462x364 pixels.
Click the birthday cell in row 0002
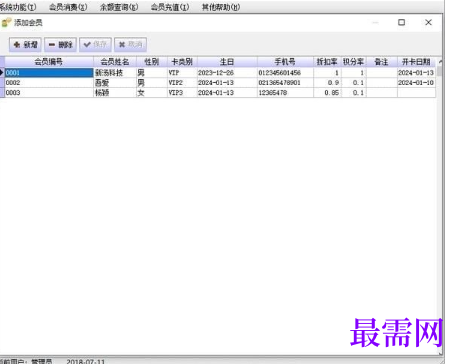point(227,83)
